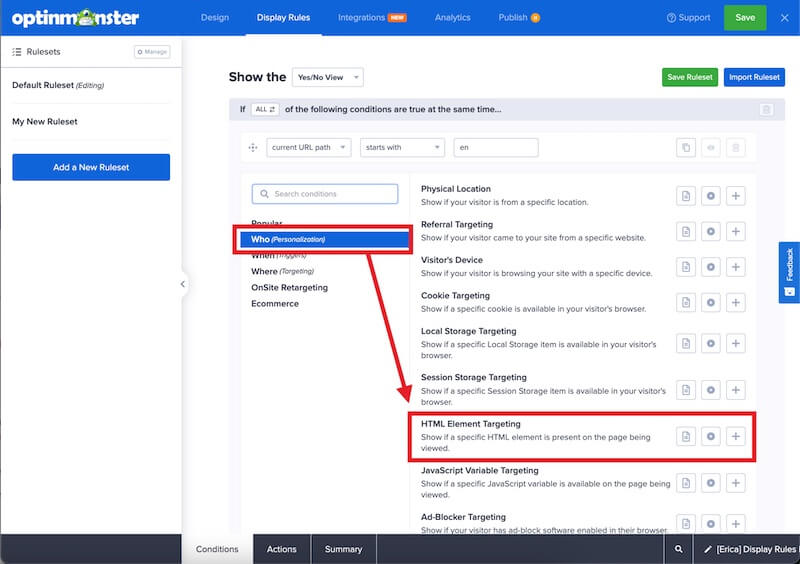Play JavaScript Variable Targeting video icon

(711, 483)
